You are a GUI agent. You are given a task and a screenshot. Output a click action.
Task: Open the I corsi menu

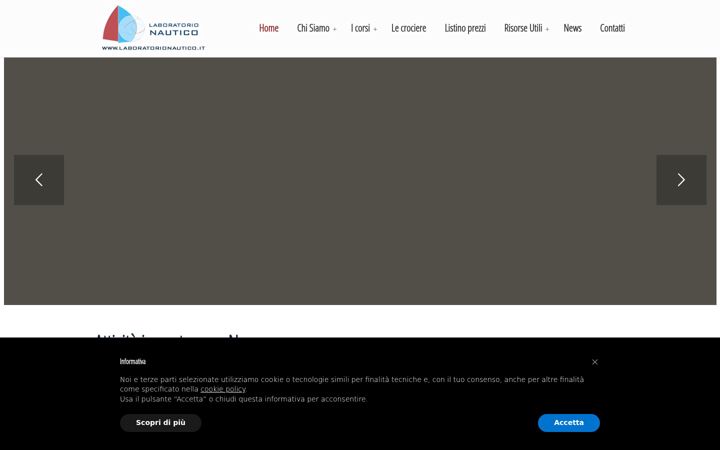[x=360, y=28]
